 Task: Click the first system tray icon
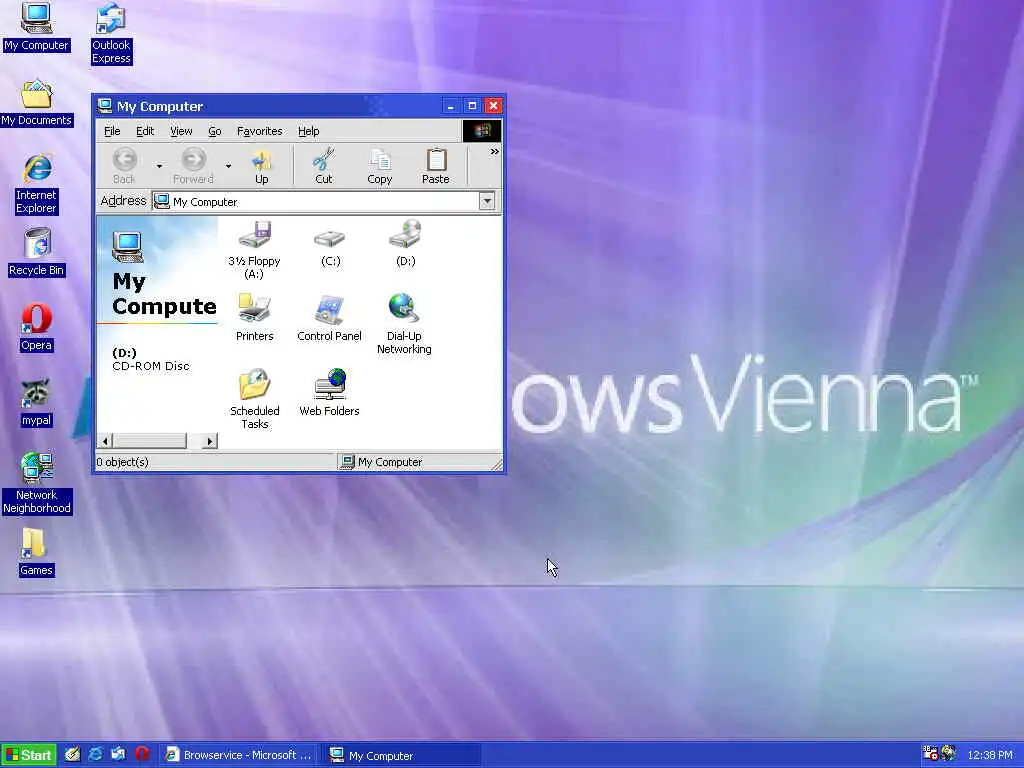click(930, 754)
